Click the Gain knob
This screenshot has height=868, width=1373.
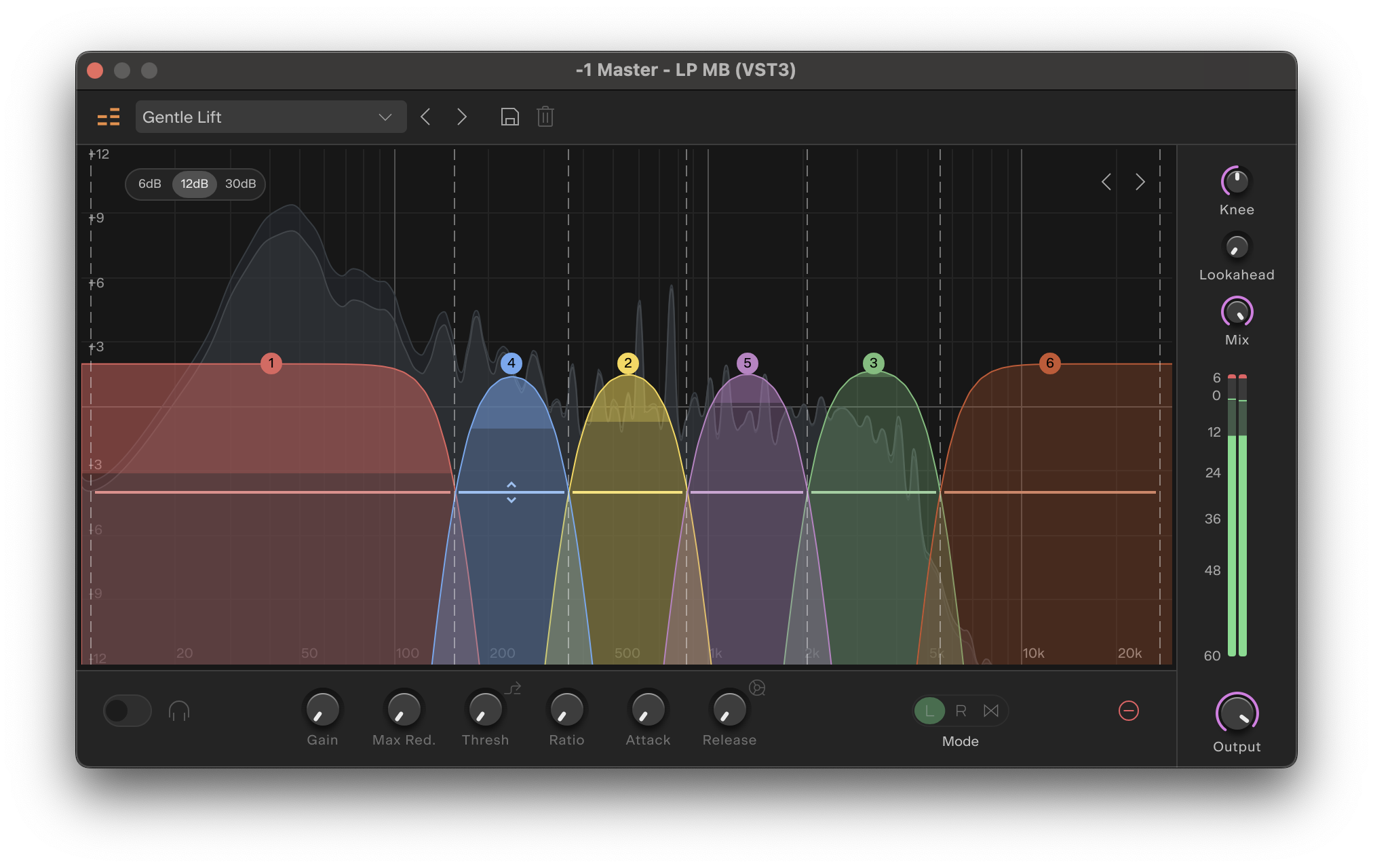[x=322, y=709]
